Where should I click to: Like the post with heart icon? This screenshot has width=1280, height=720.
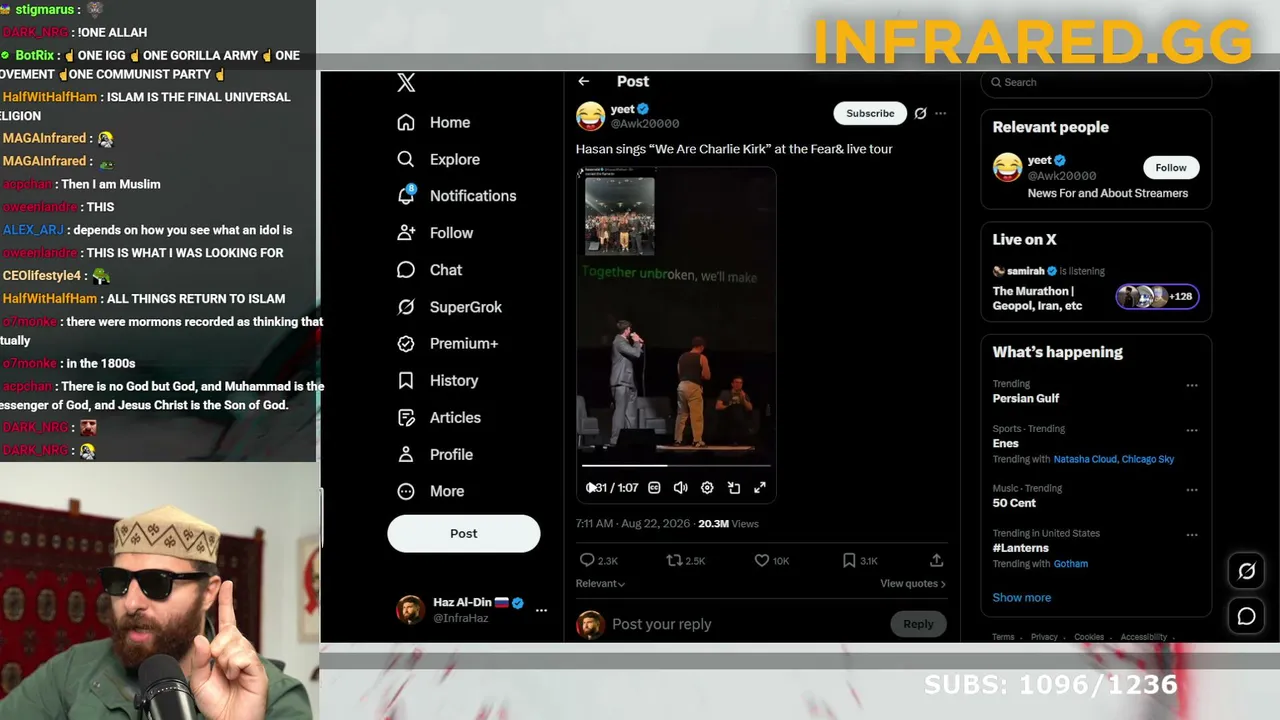(762, 561)
